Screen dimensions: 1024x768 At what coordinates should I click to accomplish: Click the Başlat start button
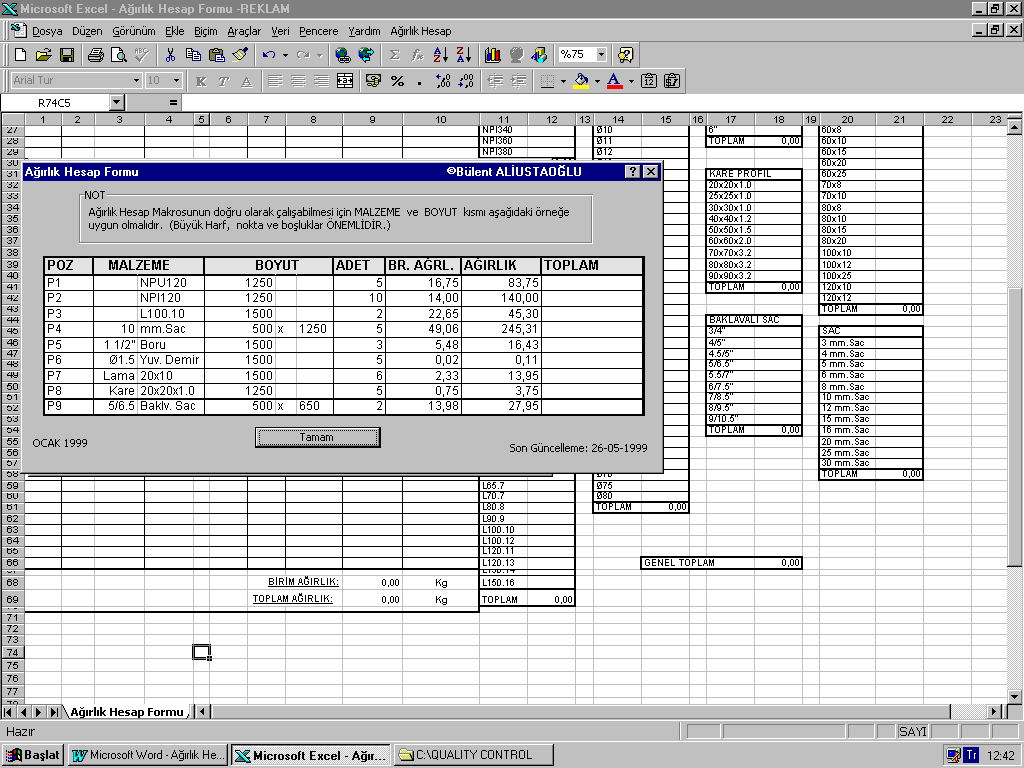33,755
